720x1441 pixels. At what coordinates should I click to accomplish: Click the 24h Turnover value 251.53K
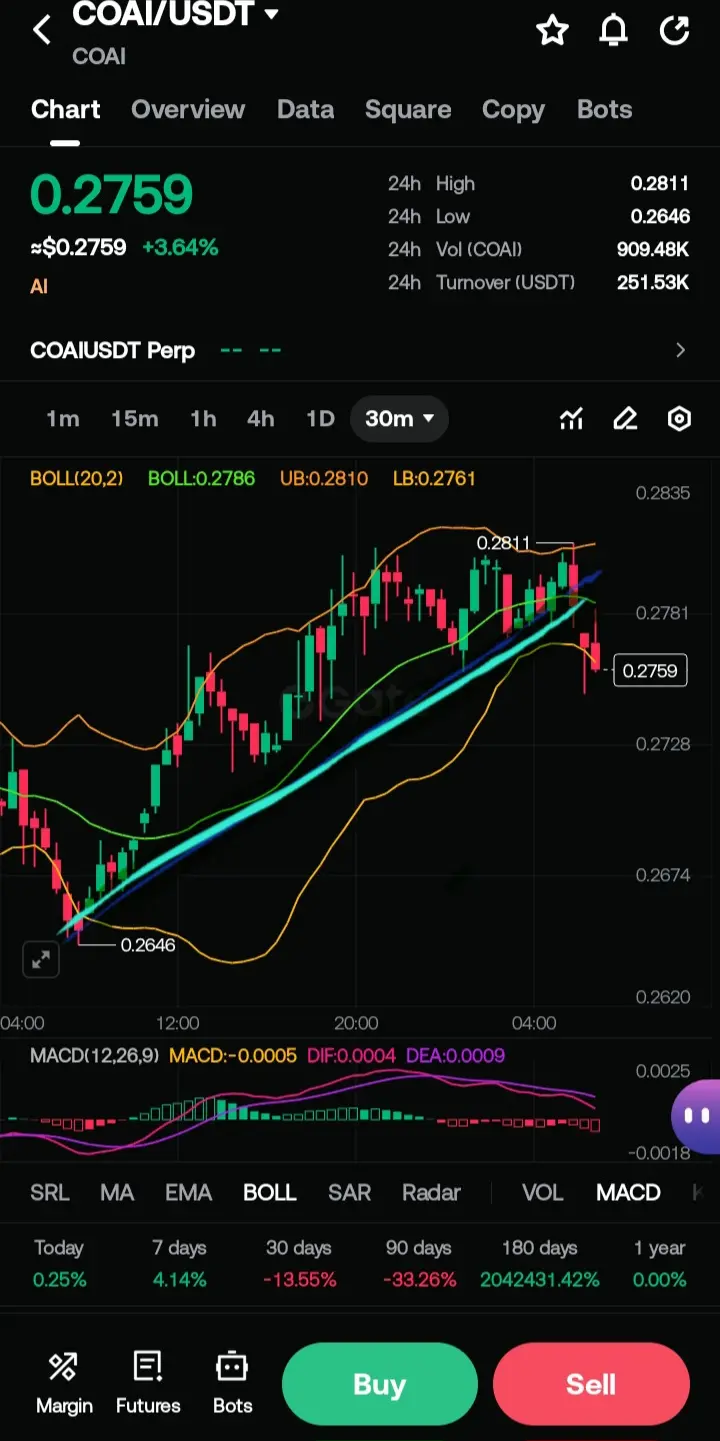[653, 283]
